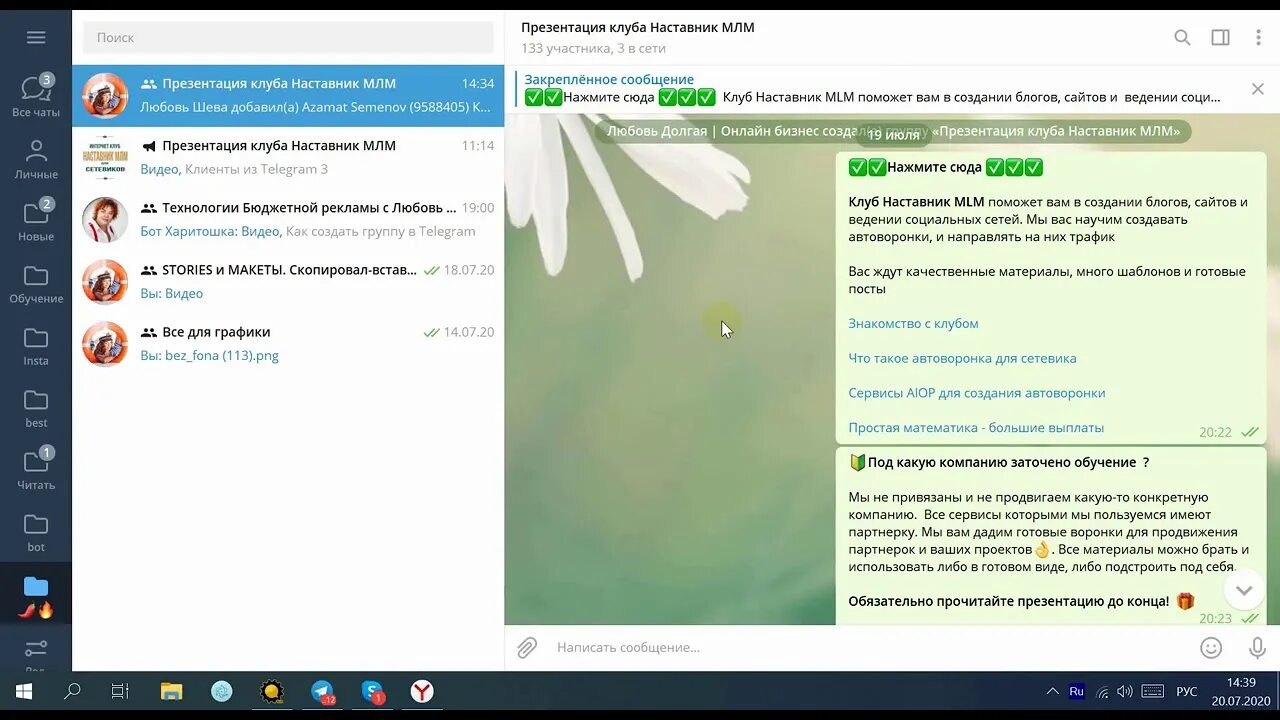Open the light blue round taskbar app
This screenshot has width=1280, height=720.
pyautogui.click(x=222, y=691)
